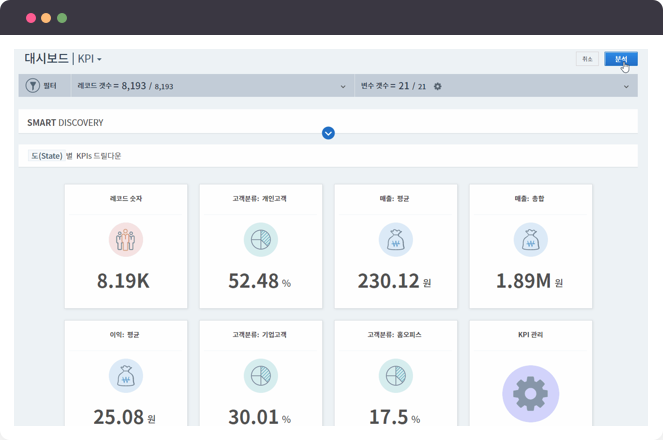Click the 고객분류: 개인고객 card title

tap(259, 199)
